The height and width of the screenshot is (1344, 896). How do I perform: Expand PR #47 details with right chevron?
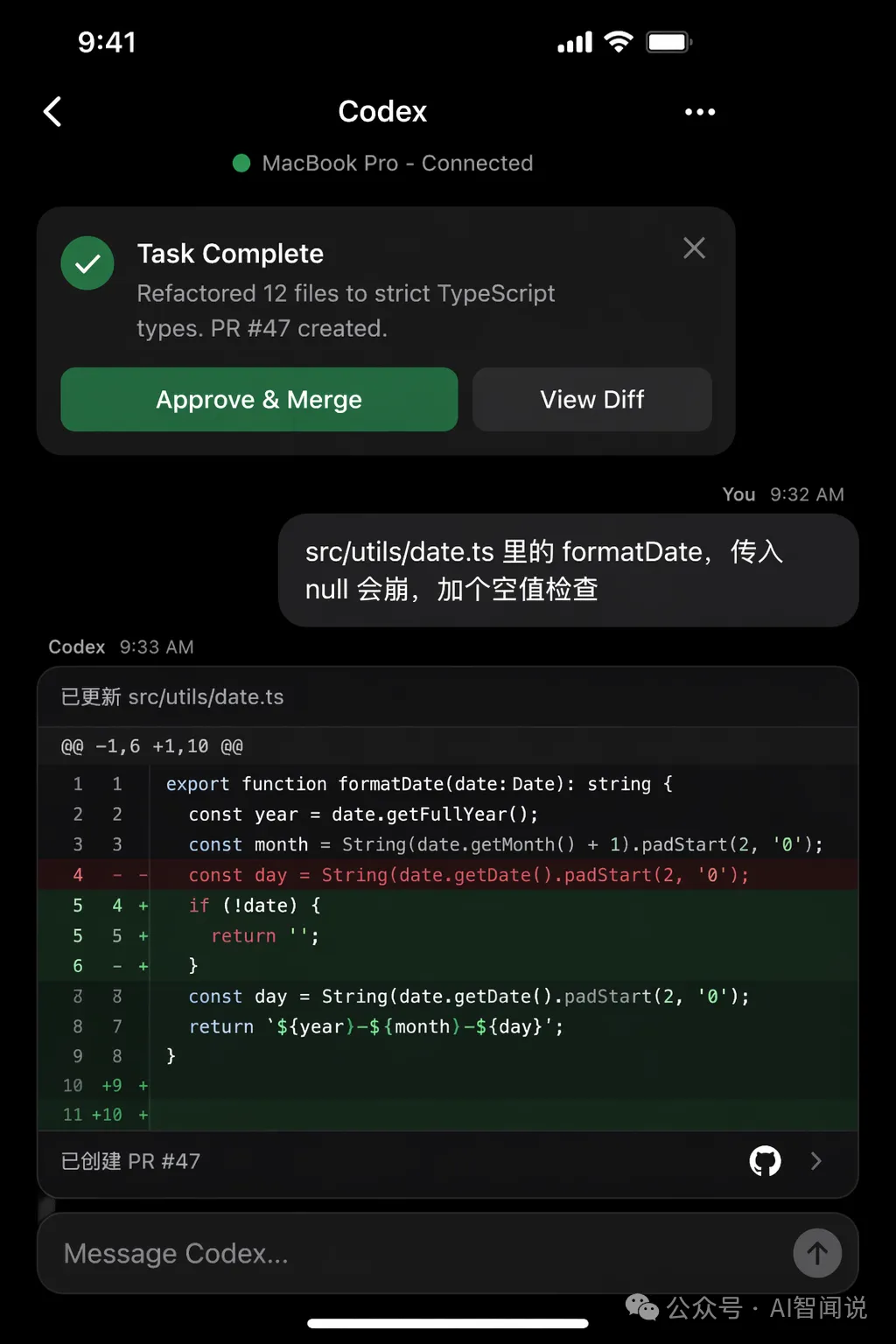tap(816, 1161)
